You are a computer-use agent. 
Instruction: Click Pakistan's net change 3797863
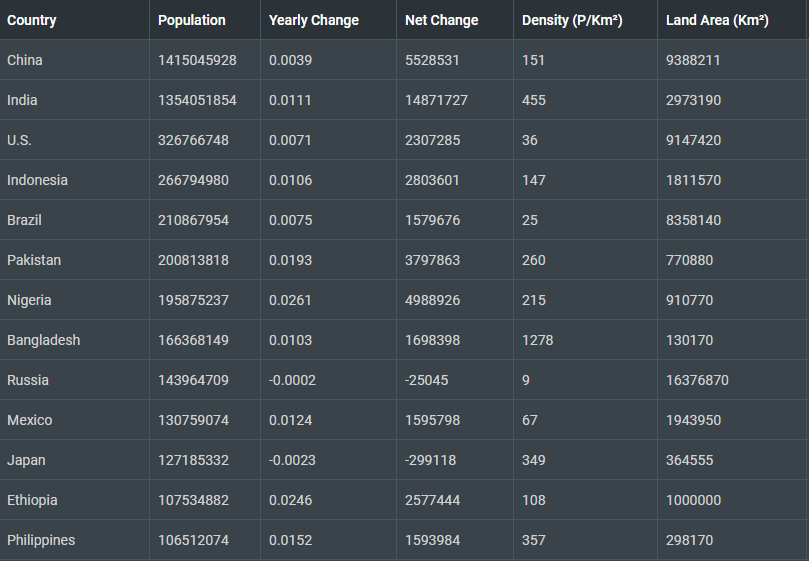[432, 260]
